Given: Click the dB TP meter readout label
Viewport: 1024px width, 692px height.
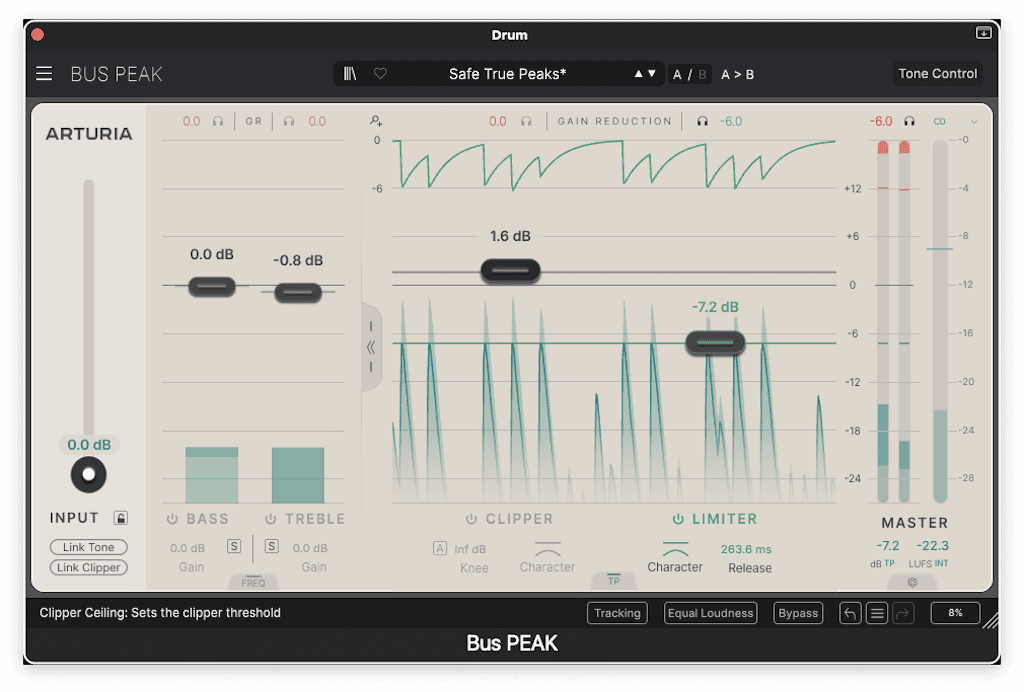Looking at the screenshot, I should (882, 563).
